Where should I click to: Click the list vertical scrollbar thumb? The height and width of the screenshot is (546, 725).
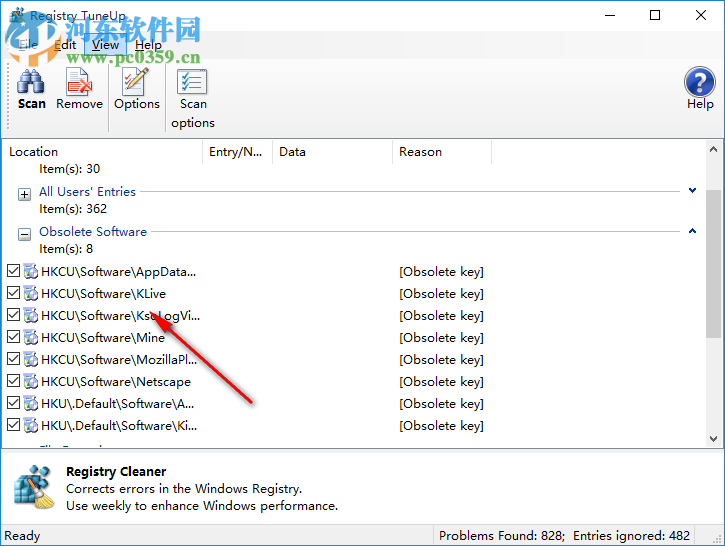(x=713, y=264)
